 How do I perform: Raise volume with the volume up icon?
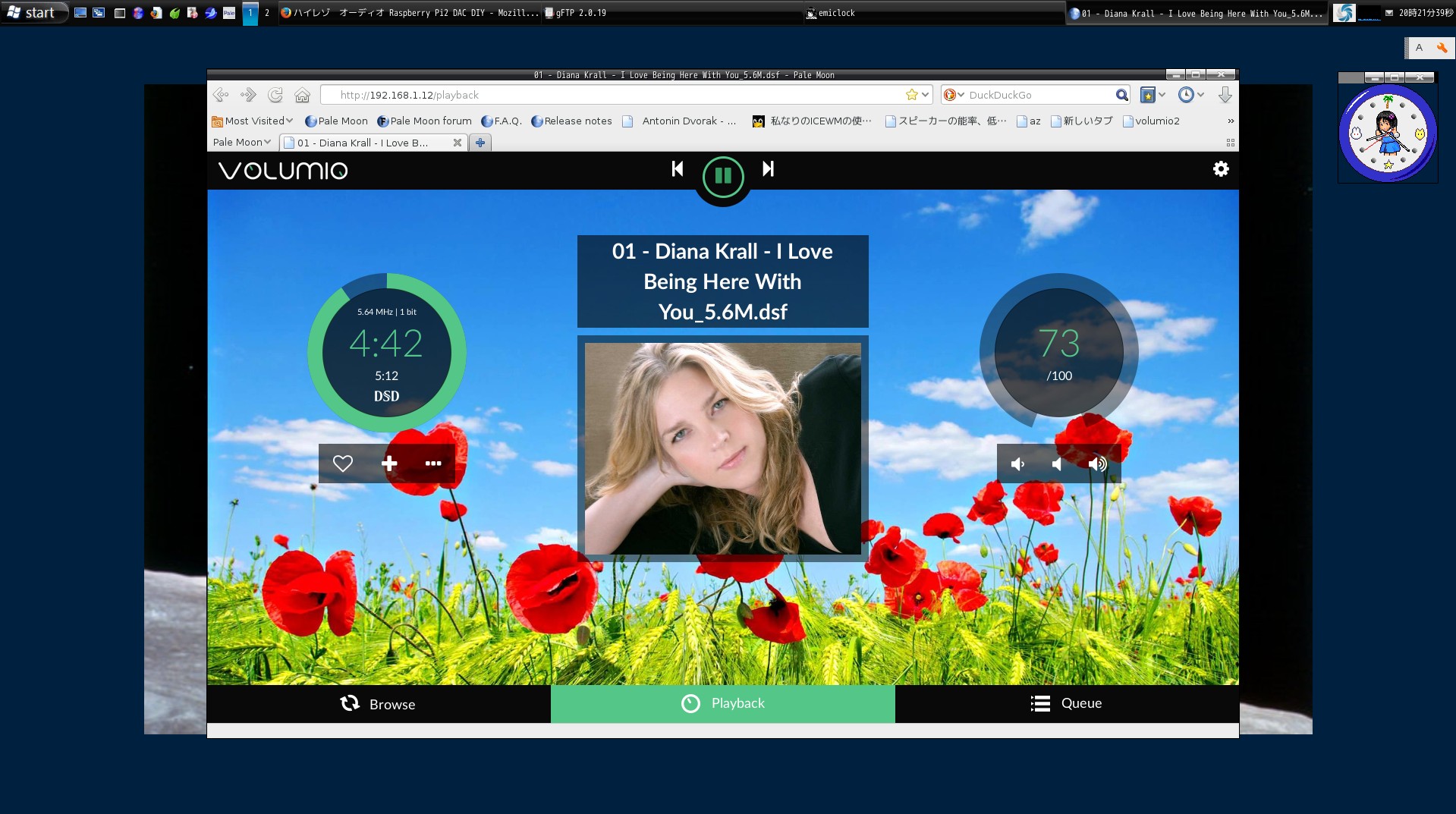(1097, 464)
